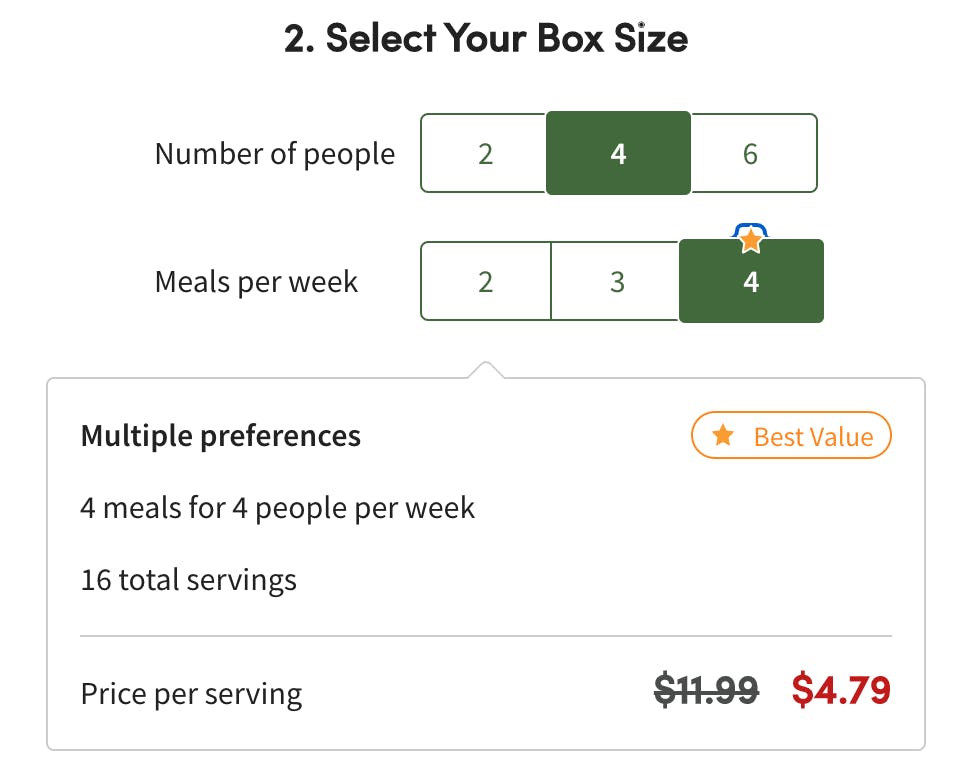Click the crossed-out $11.99 price

(x=707, y=690)
